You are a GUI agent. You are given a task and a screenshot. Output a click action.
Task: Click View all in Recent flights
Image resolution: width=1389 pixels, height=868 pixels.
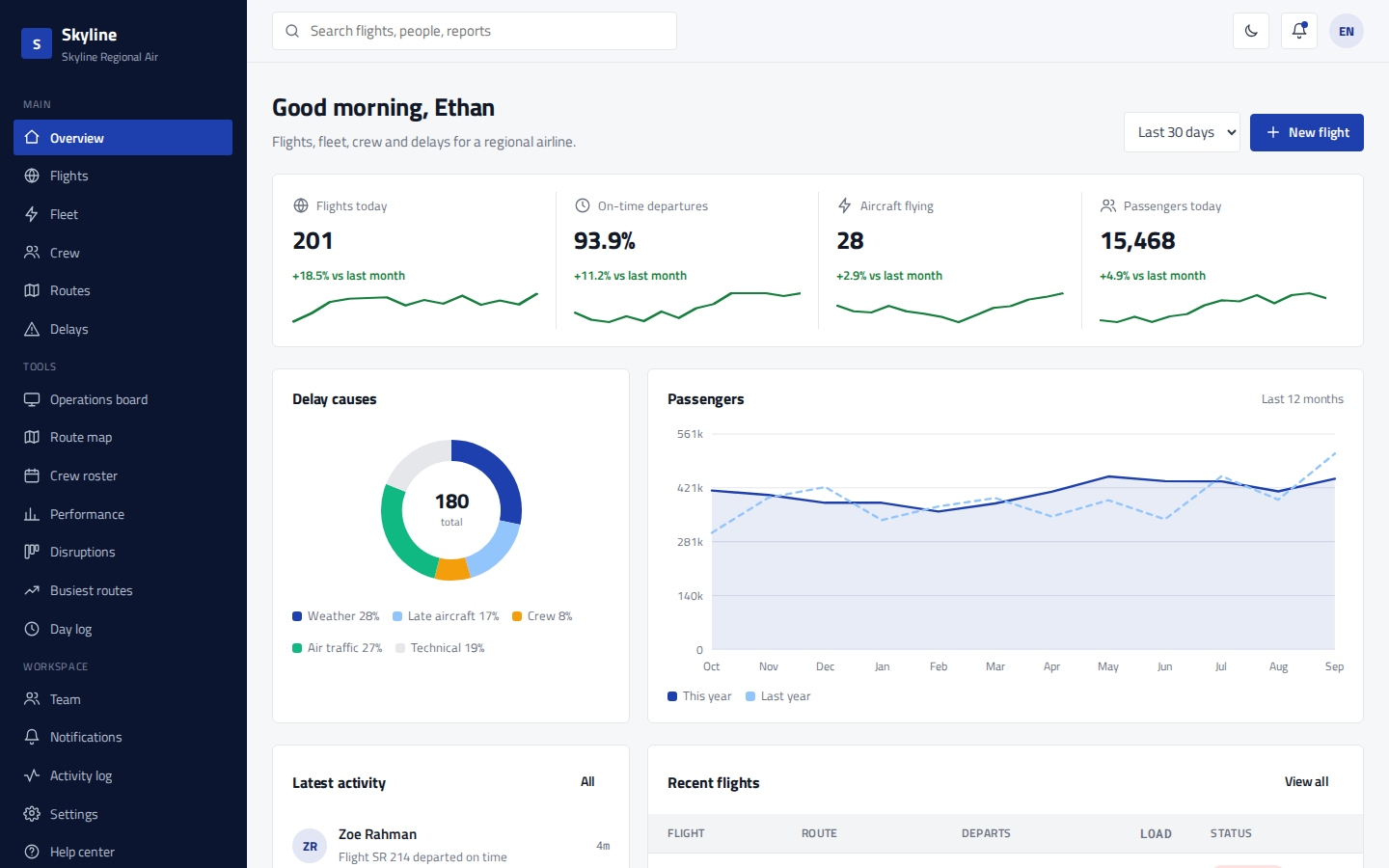pyautogui.click(x=1306, y=782)
